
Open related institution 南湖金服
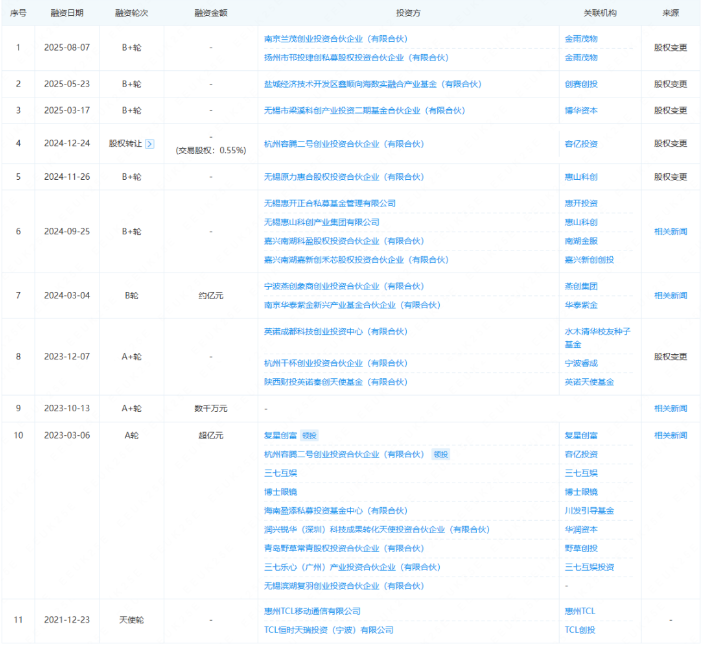click(x=581, y=241)
